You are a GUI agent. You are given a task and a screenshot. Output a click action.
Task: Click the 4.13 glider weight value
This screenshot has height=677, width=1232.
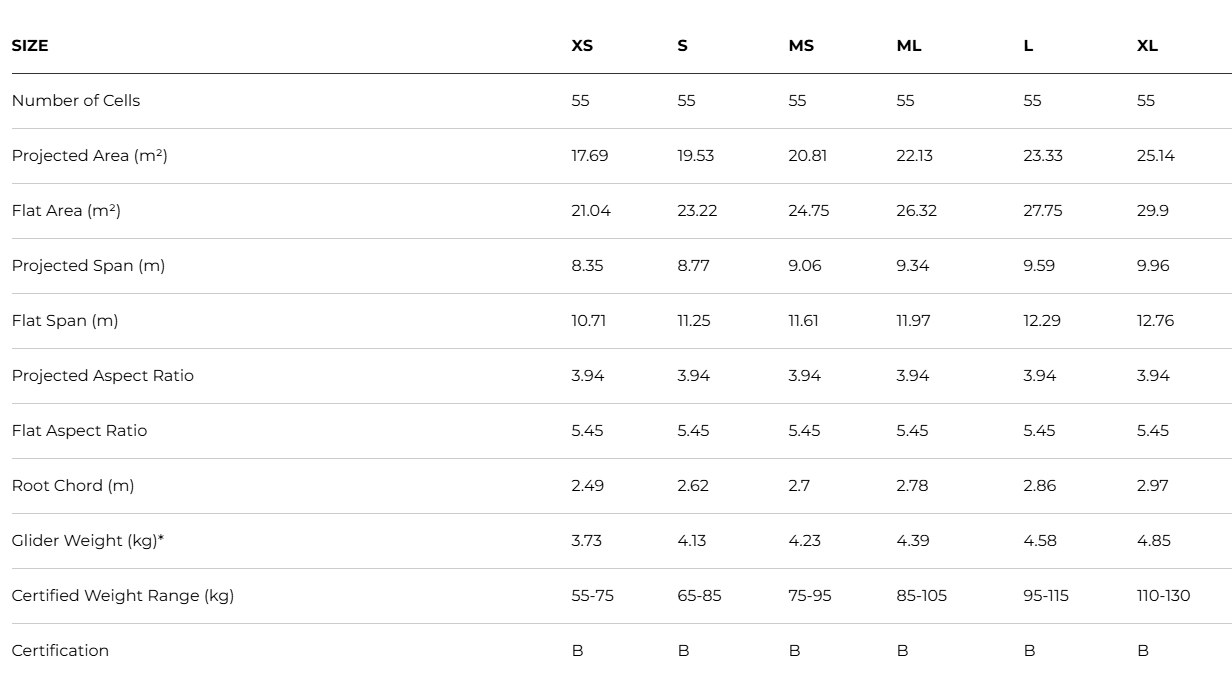click(692, 541)
